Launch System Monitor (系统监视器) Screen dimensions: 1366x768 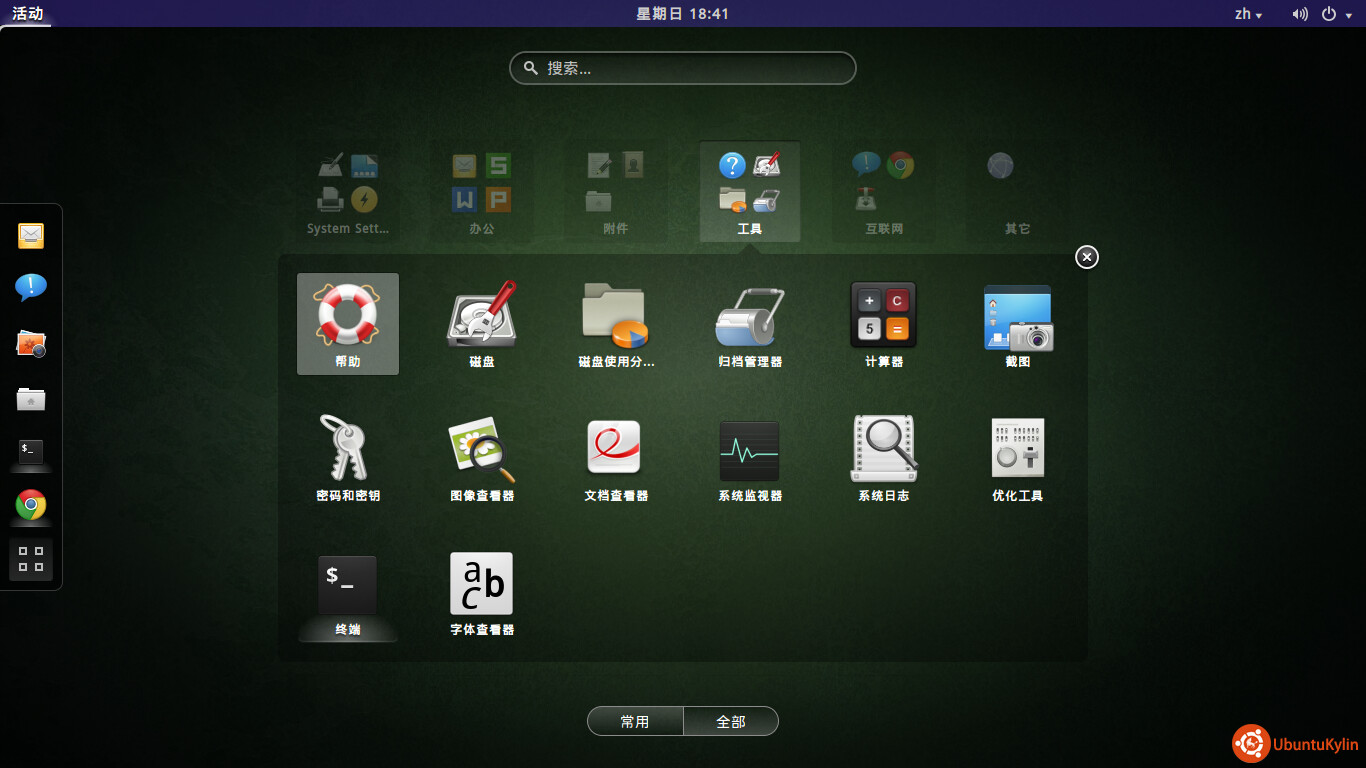[x=749, y=457]
